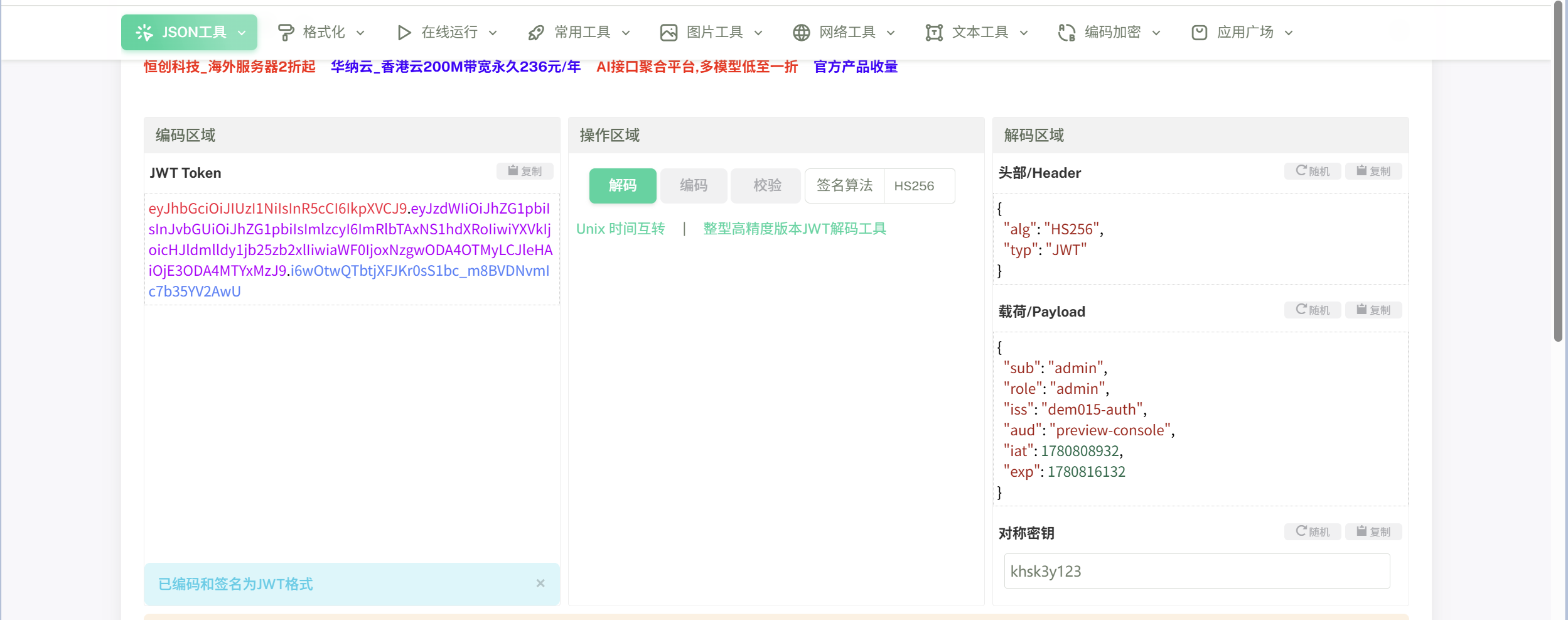Click into the 头部/Header JSON editor

tap(1200, 239)
